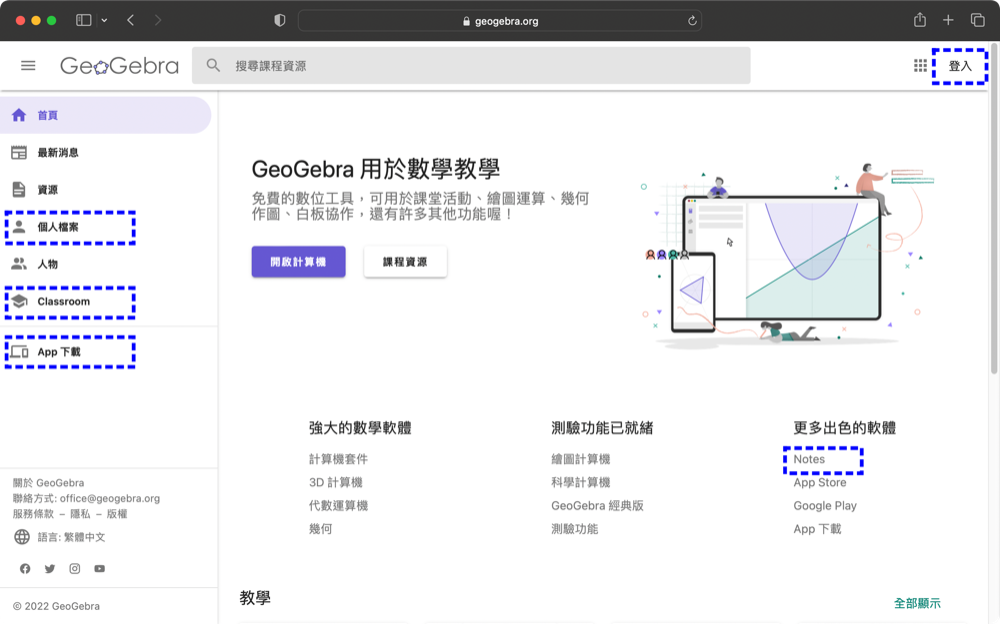Open the apps grid icon
This screenshot has height=624, width=1000.
[920, 66]
